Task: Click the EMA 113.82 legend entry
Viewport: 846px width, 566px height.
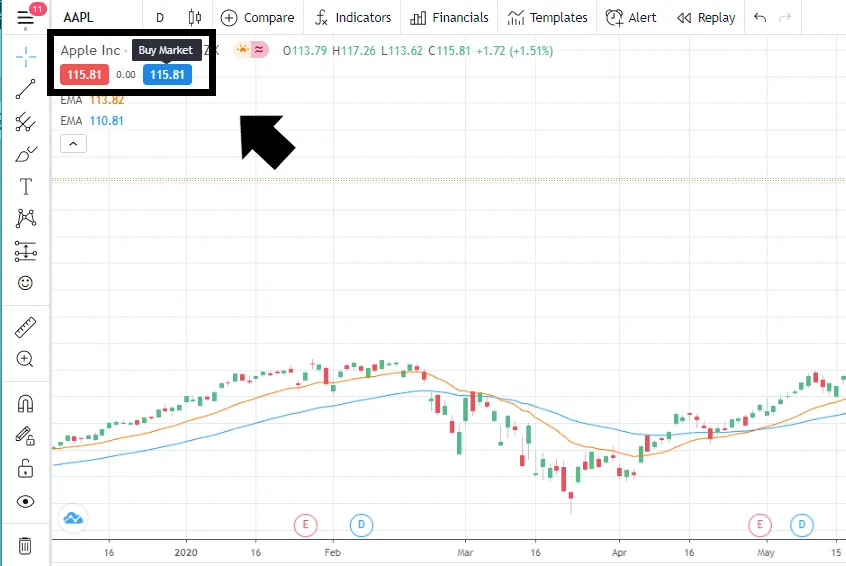Action: pos(92,100)
